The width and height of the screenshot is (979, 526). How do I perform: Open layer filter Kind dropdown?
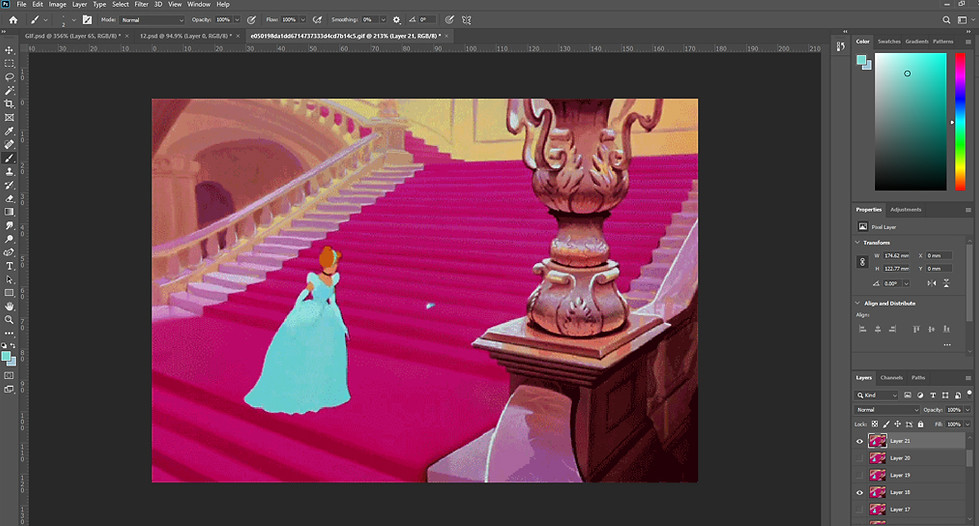pyautogui.click(x=876, y=395)
